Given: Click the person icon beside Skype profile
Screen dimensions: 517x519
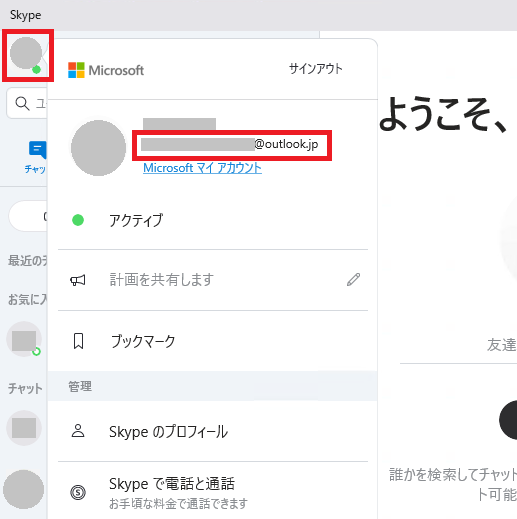Looking at the screenshot, I should point(78,431).
